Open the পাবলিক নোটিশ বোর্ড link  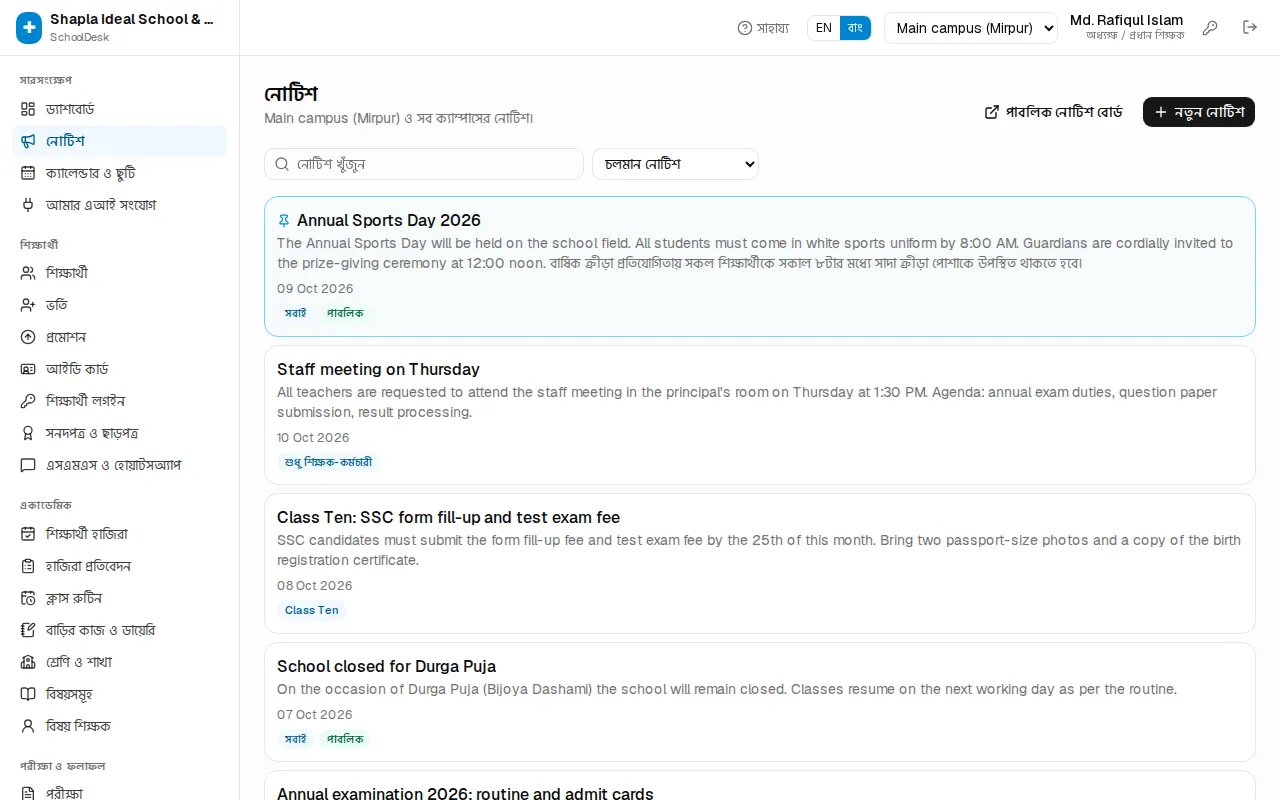(1054, 112)
